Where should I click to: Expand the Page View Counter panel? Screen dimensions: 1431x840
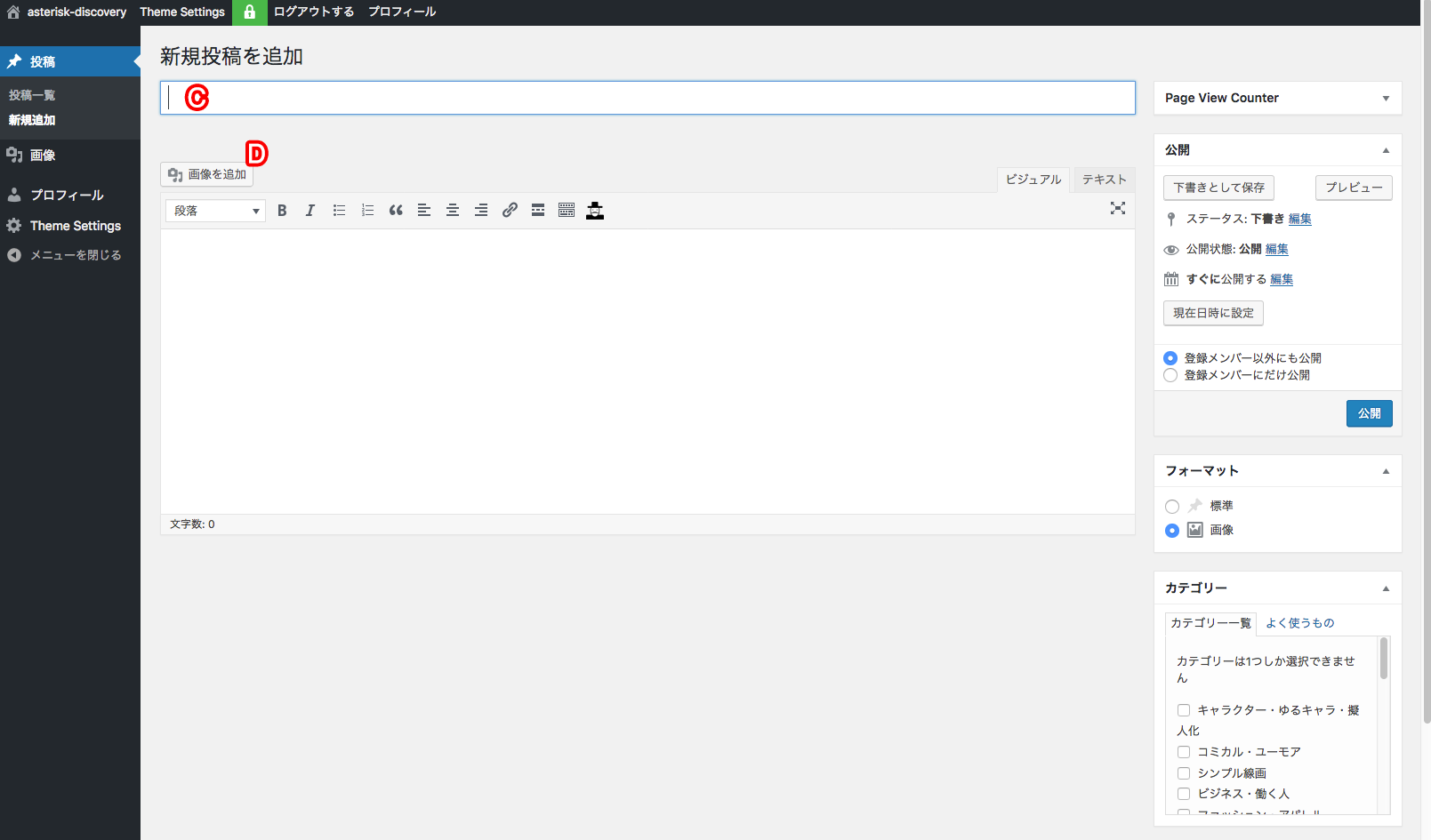pos(1386,99)
